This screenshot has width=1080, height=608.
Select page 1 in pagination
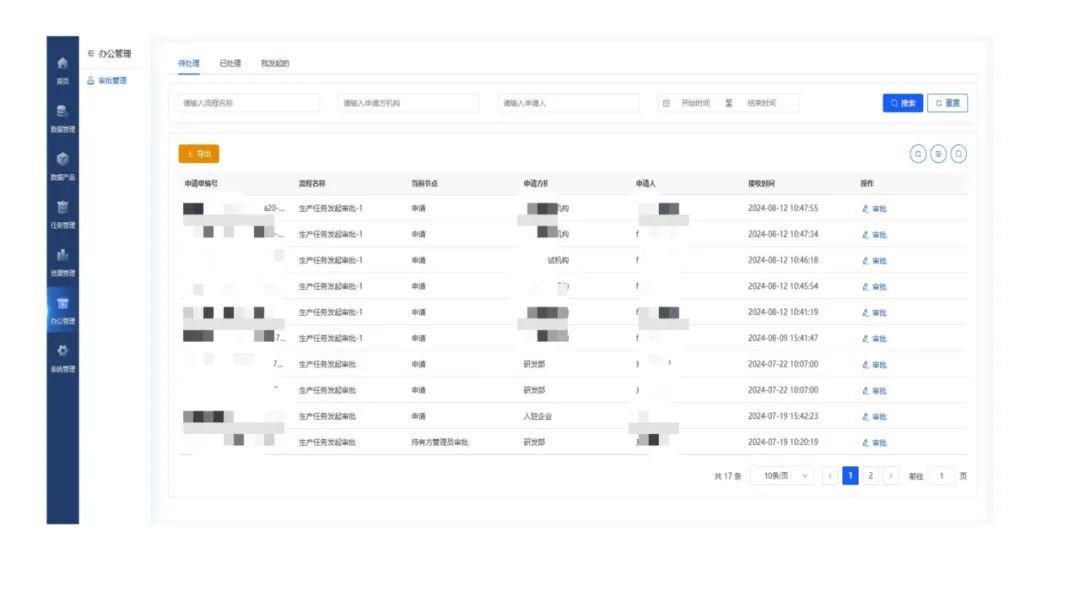(851, 476)
